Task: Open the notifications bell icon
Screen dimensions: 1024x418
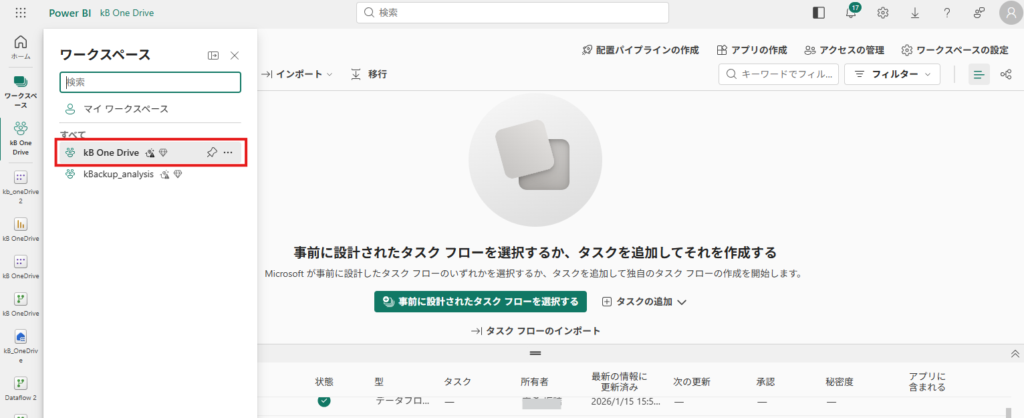Action: click(x=850, y=13)
